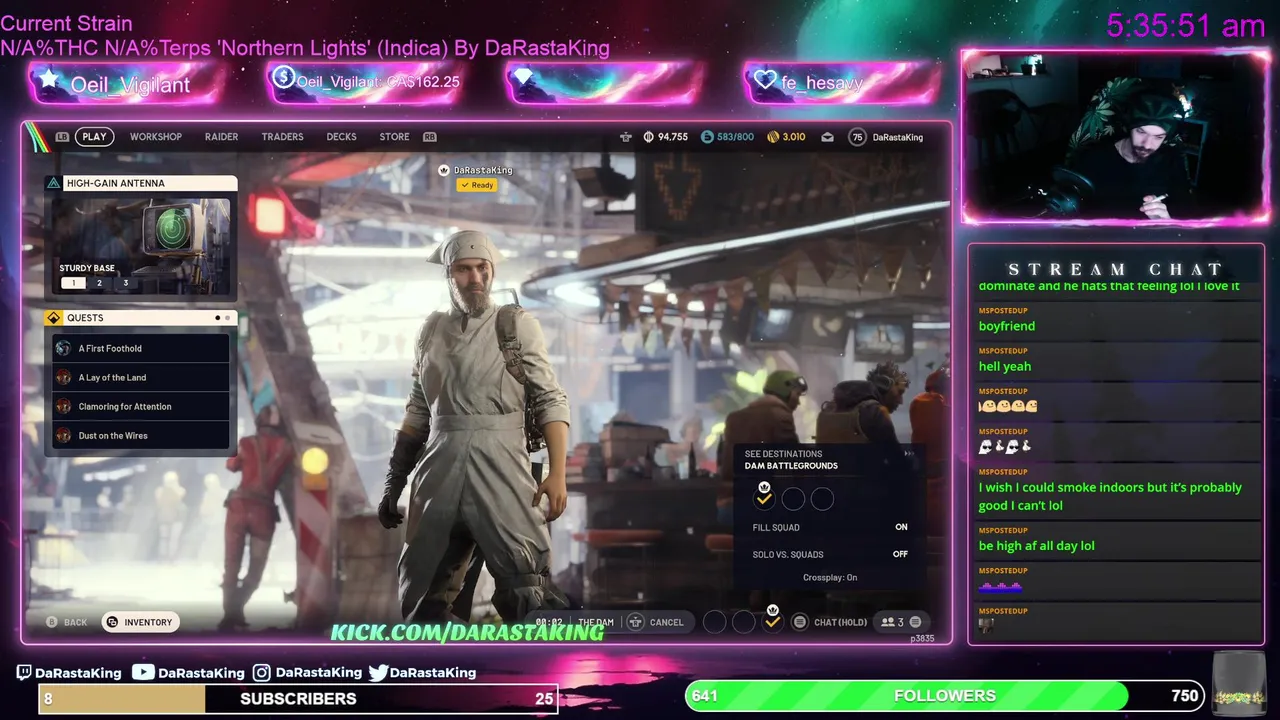Cancel matchmaking with the CANCEL button
The width and height of the screenshot is (1280, 720).
[656, 622]
